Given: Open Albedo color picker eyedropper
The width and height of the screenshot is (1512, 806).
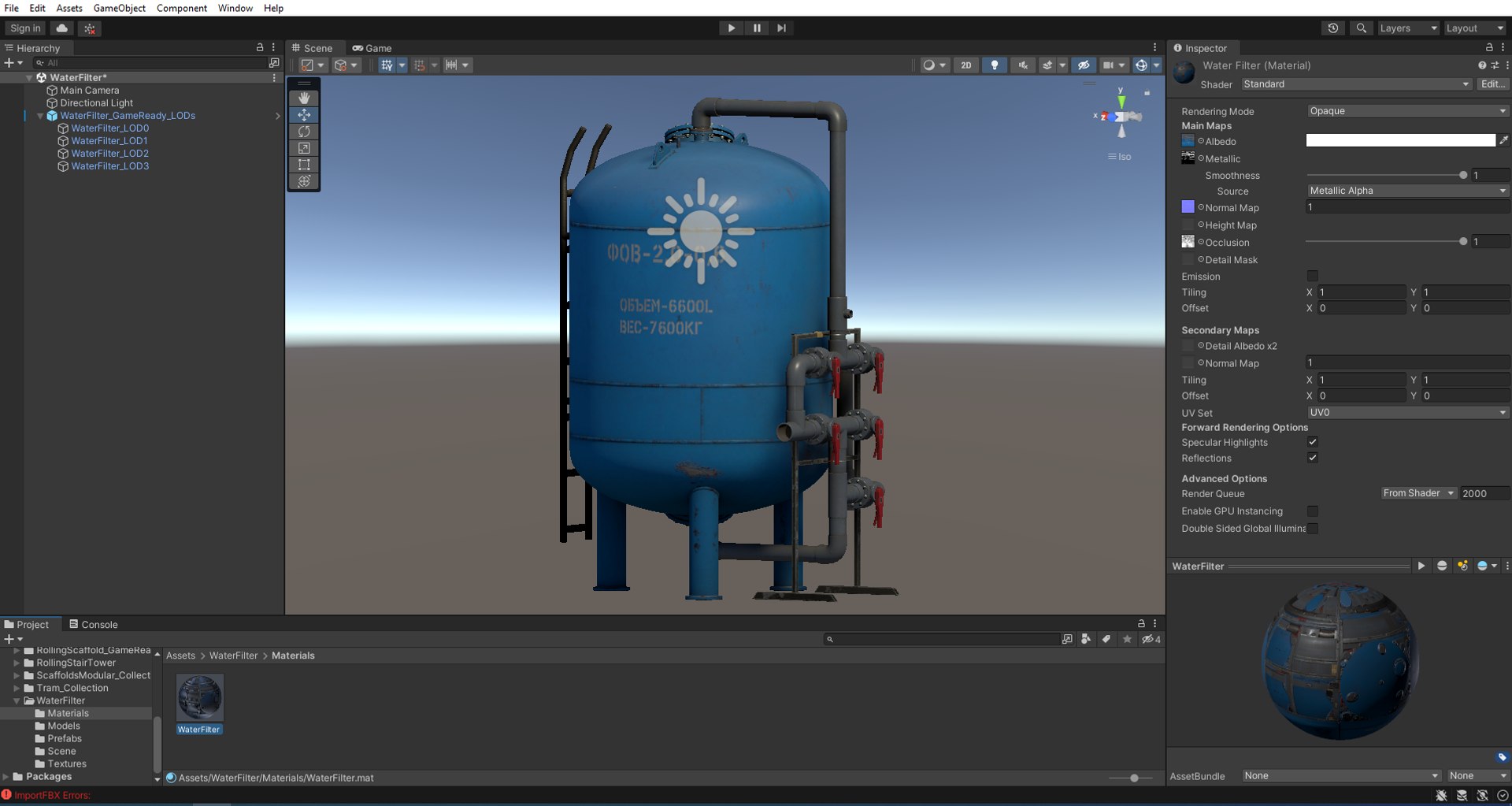Looking at the screenshot, I should (1503, 140).
